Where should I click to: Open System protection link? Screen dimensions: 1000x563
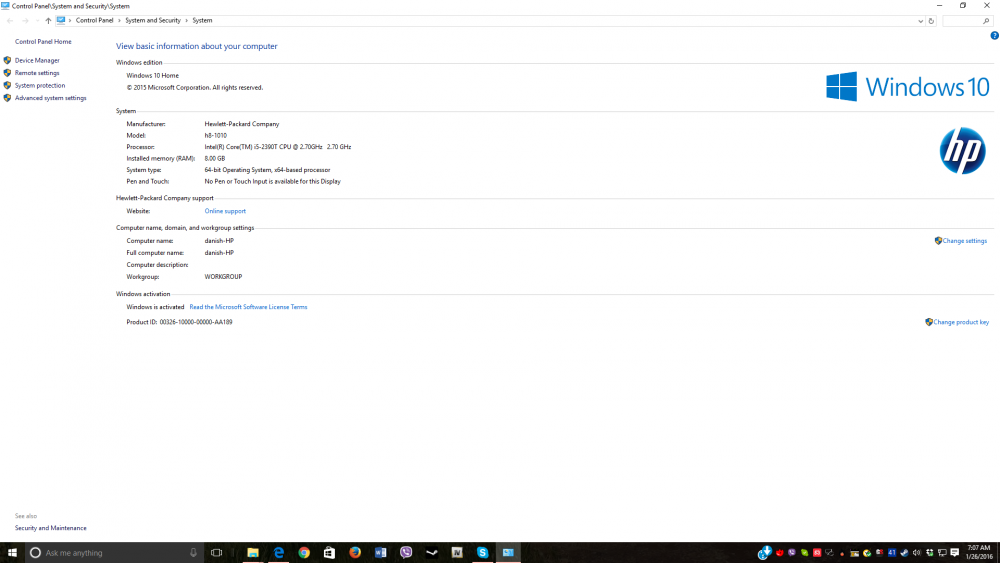coord(40,85)
